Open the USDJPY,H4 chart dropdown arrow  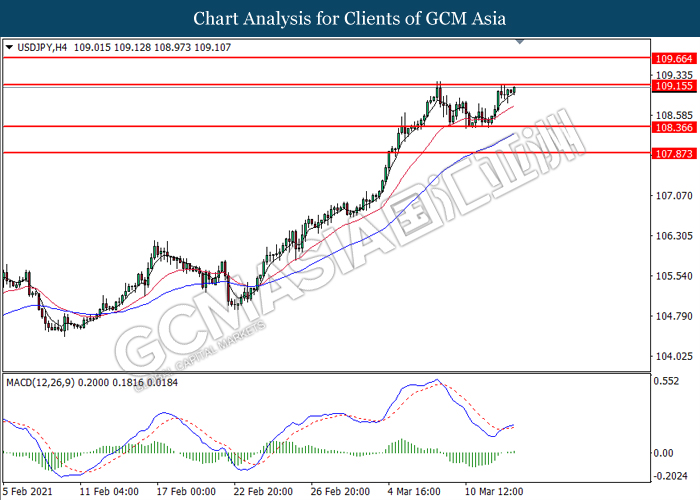(9, 47)
